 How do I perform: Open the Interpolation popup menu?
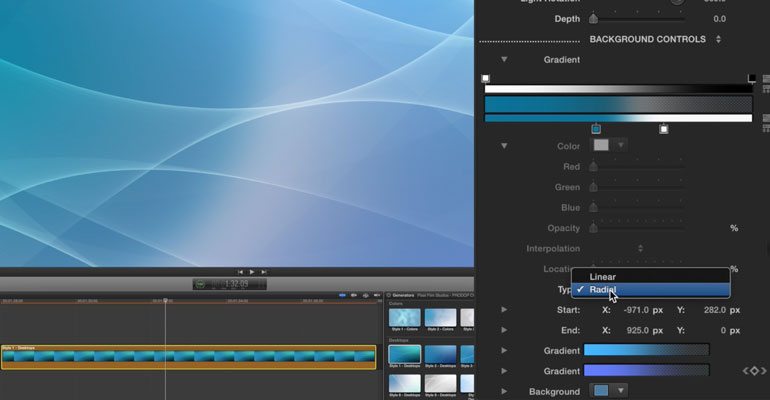(x=640, y=248)
